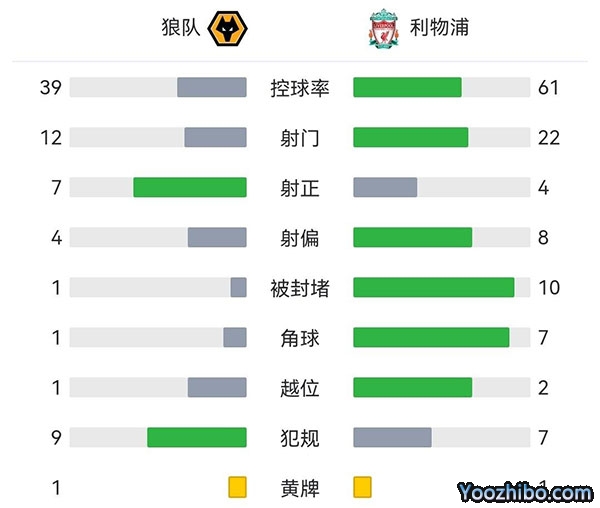Click Wolves' green shots on target bar

click(190, 188)
